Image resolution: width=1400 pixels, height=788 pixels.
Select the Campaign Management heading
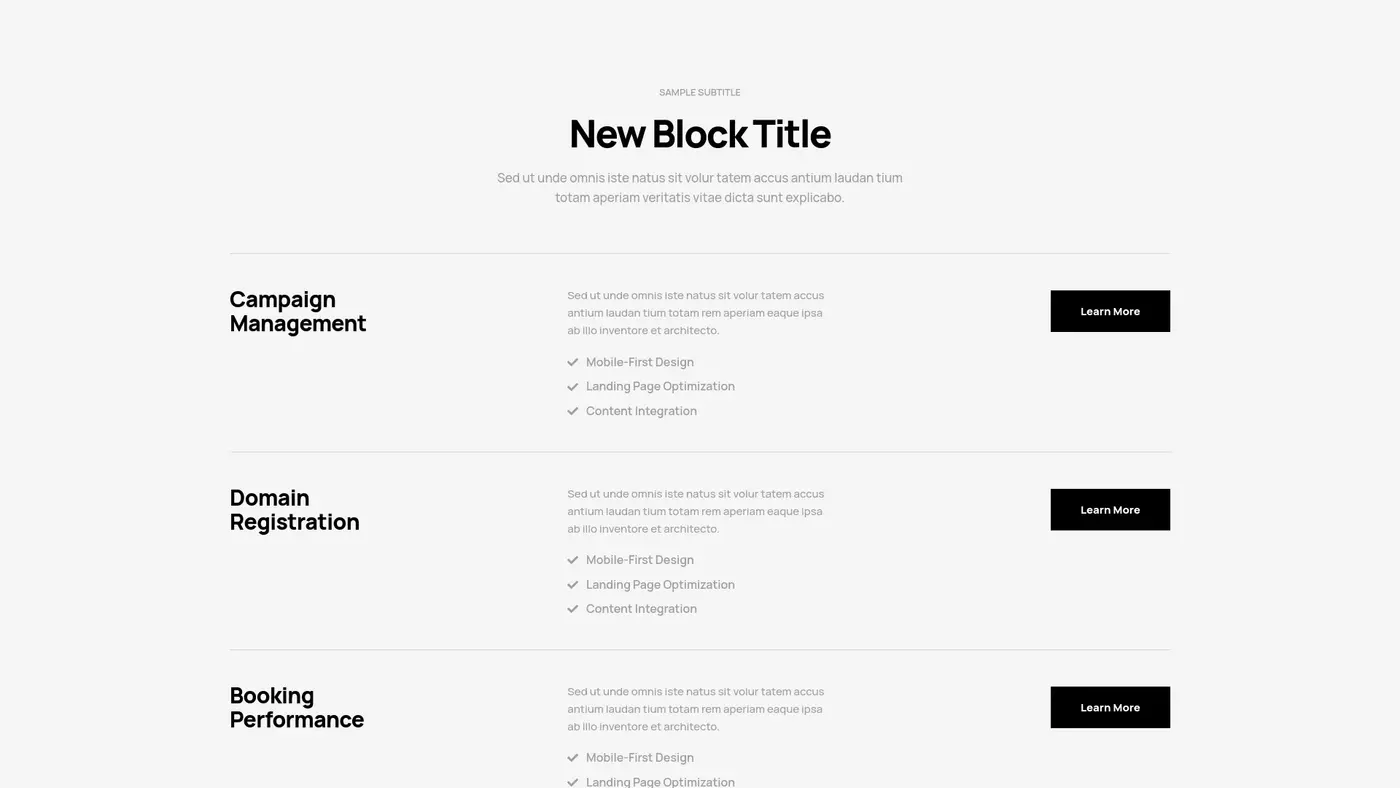click(298, 311)
